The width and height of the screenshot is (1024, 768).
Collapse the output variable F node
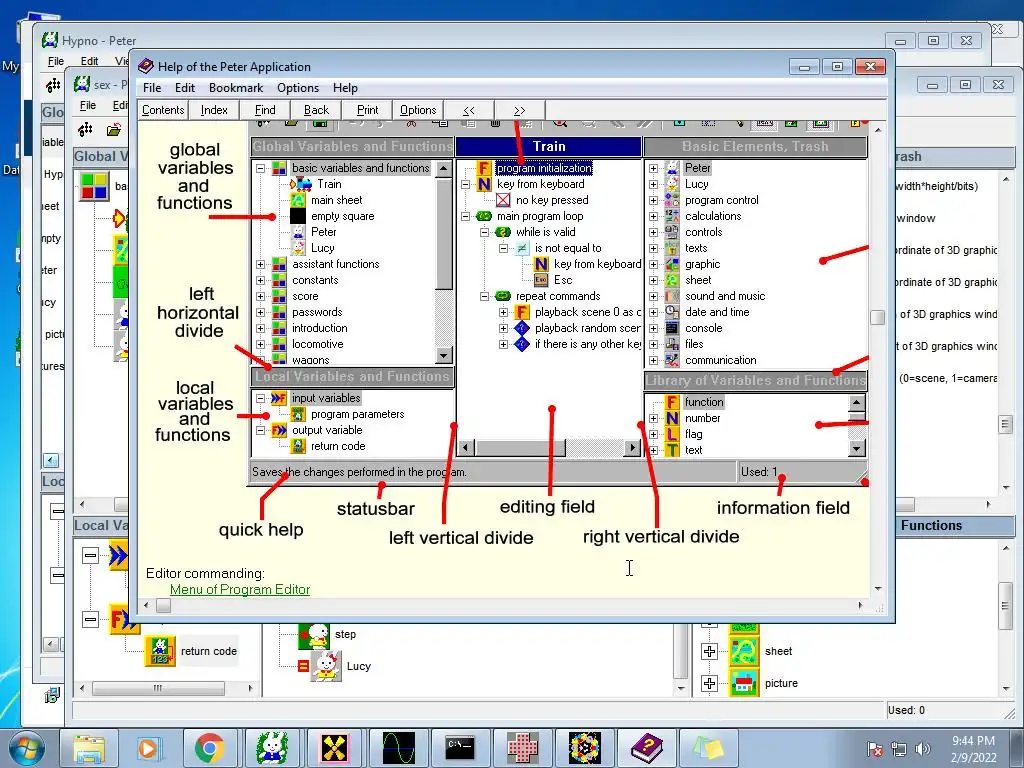[x=90, y=618]
